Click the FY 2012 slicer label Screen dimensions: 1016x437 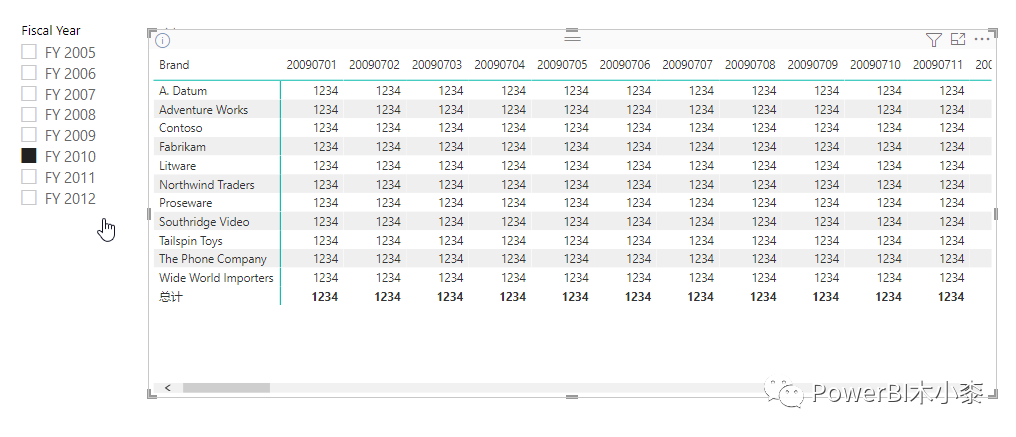click(70, 198)
